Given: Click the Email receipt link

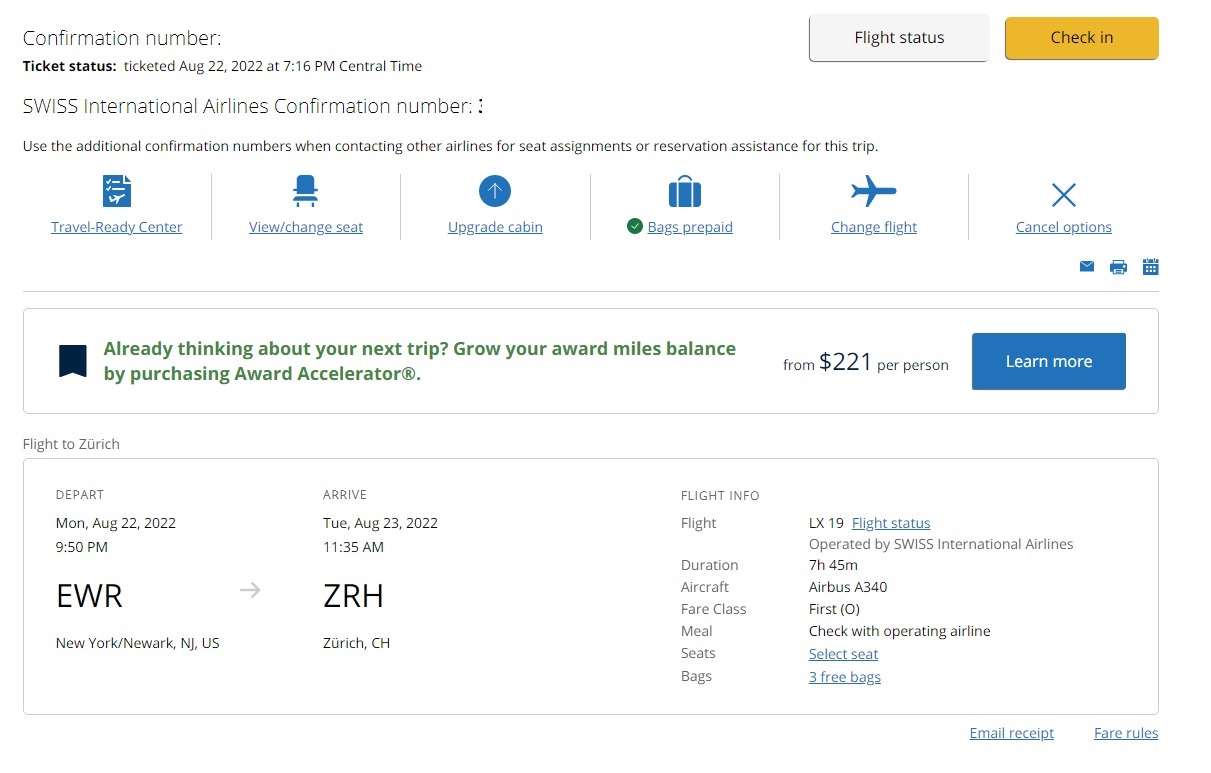Looking at the screenshot, I should pyautogui.click(x=1012, y=733).
